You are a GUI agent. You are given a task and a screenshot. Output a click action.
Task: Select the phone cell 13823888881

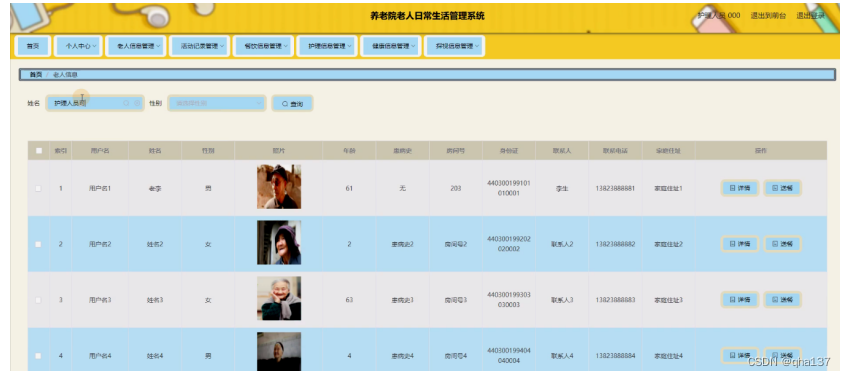[x=615, y=188]
